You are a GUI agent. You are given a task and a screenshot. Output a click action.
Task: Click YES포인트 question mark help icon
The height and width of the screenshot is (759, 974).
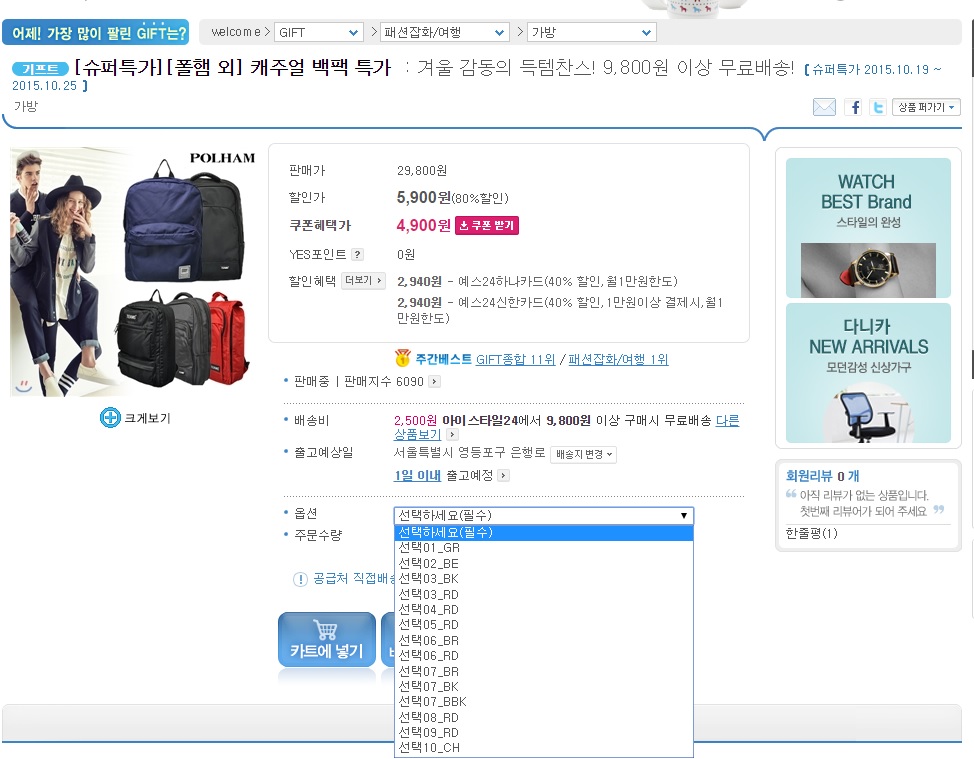pyautogui.click(x=358, y=255)
